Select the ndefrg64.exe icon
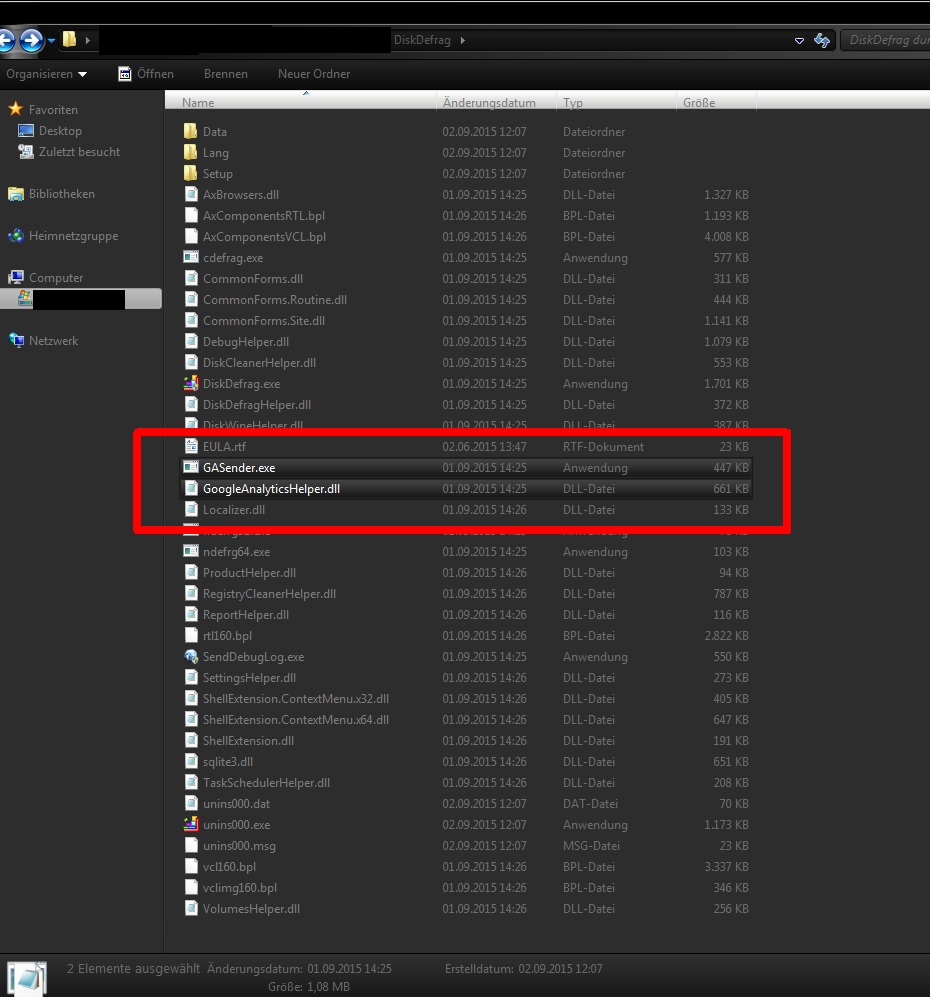 pyautogui.click(x=191, y=551)
